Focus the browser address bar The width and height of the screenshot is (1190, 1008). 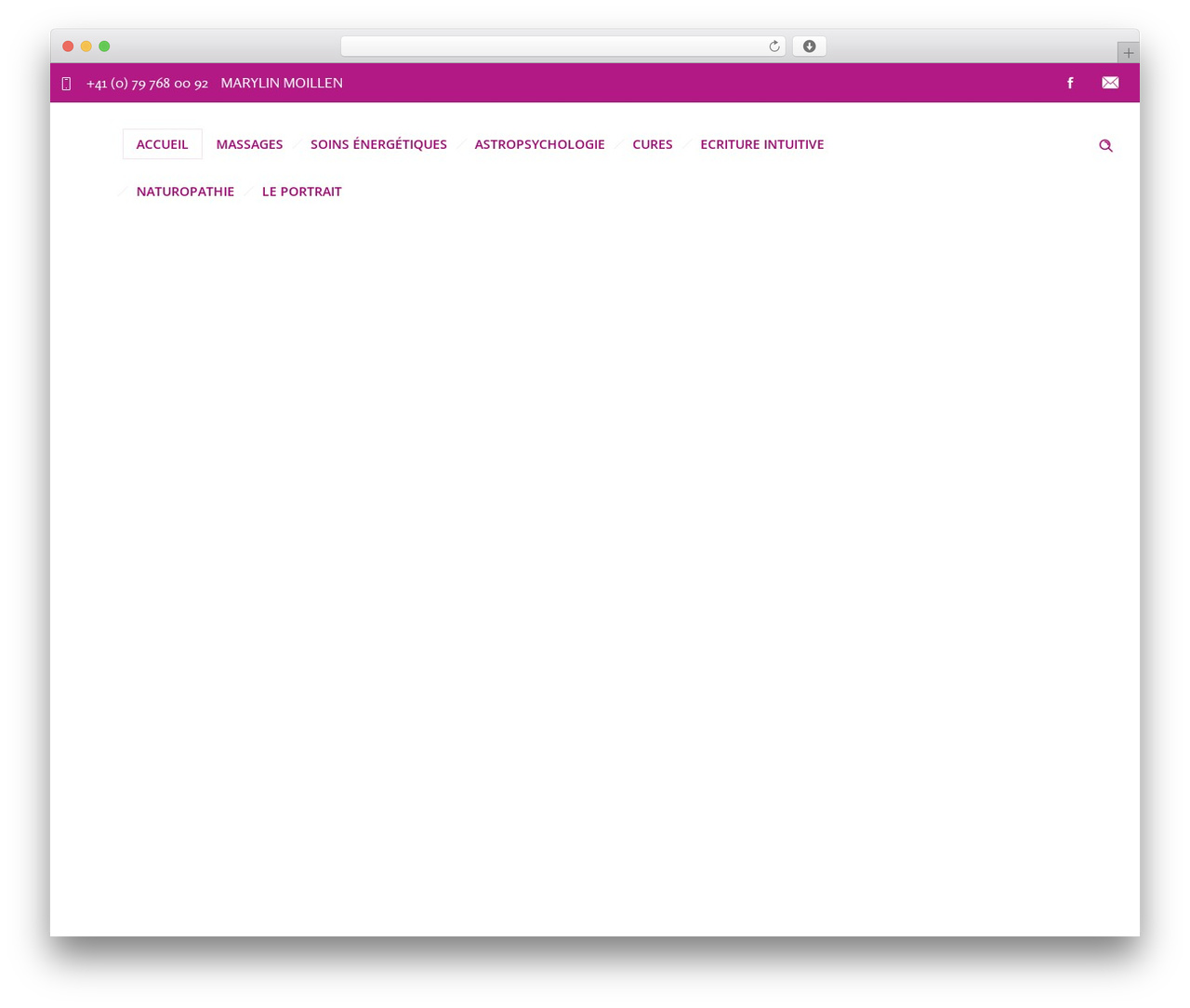tap(562, 46)
